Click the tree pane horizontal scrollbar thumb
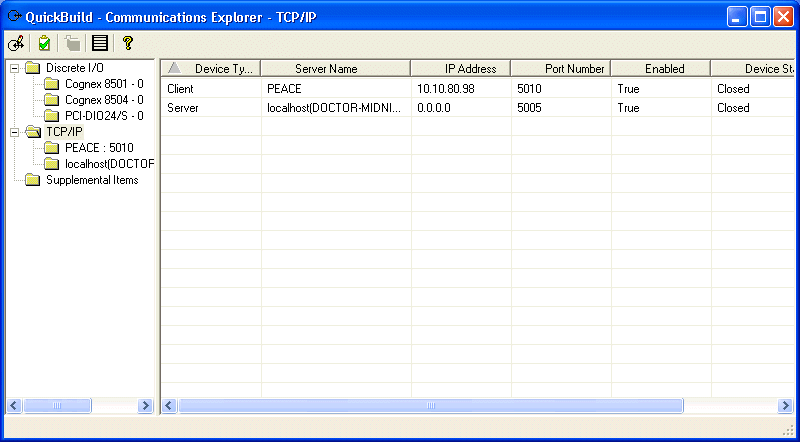This screenshot has height=442, width=800. pyautogui.click(x=57, y=406)
